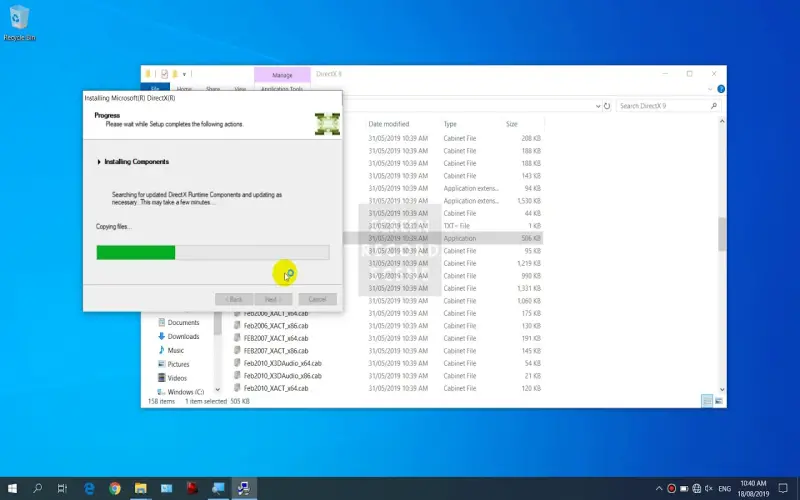The image size is (800, 500).
Task: Click the file list scroll up arrow
Action: click(722, 121)
